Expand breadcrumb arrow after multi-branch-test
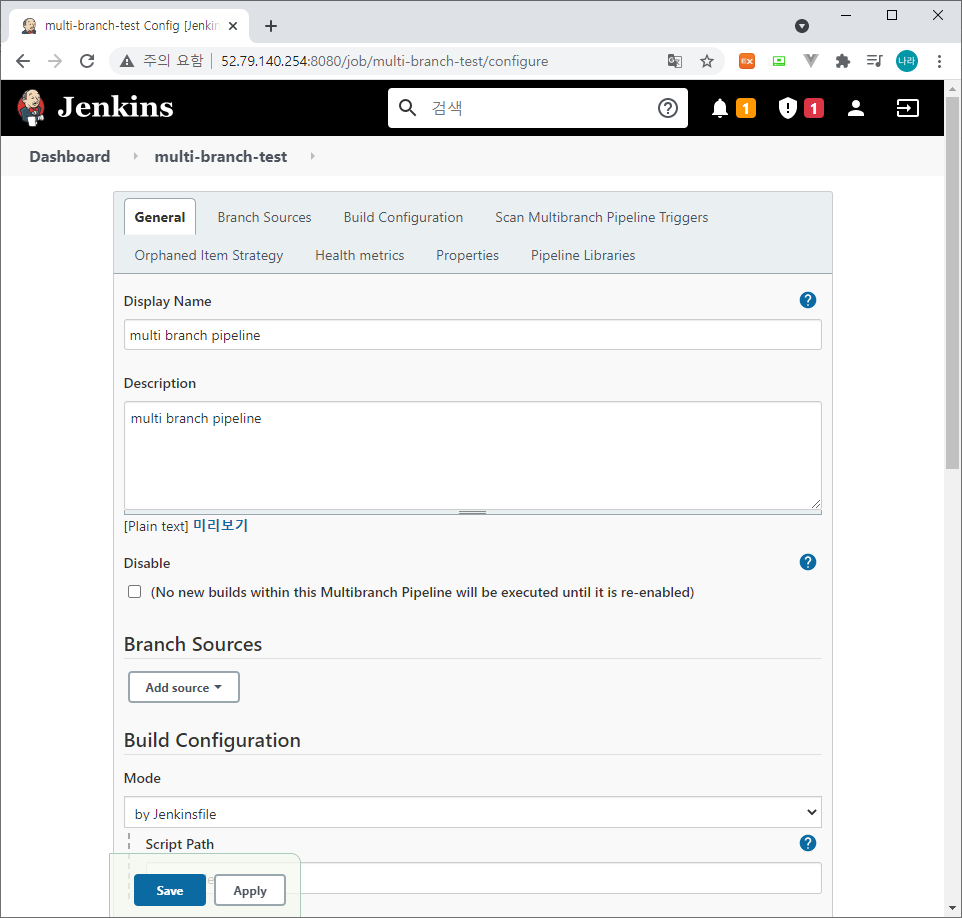962x918 pixels. point(312,156)
